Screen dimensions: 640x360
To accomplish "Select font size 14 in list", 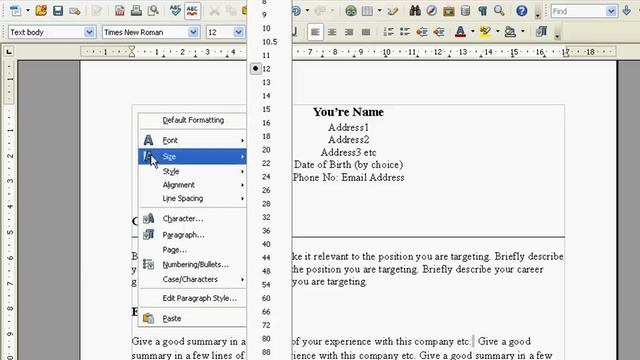I will point(269,96).
